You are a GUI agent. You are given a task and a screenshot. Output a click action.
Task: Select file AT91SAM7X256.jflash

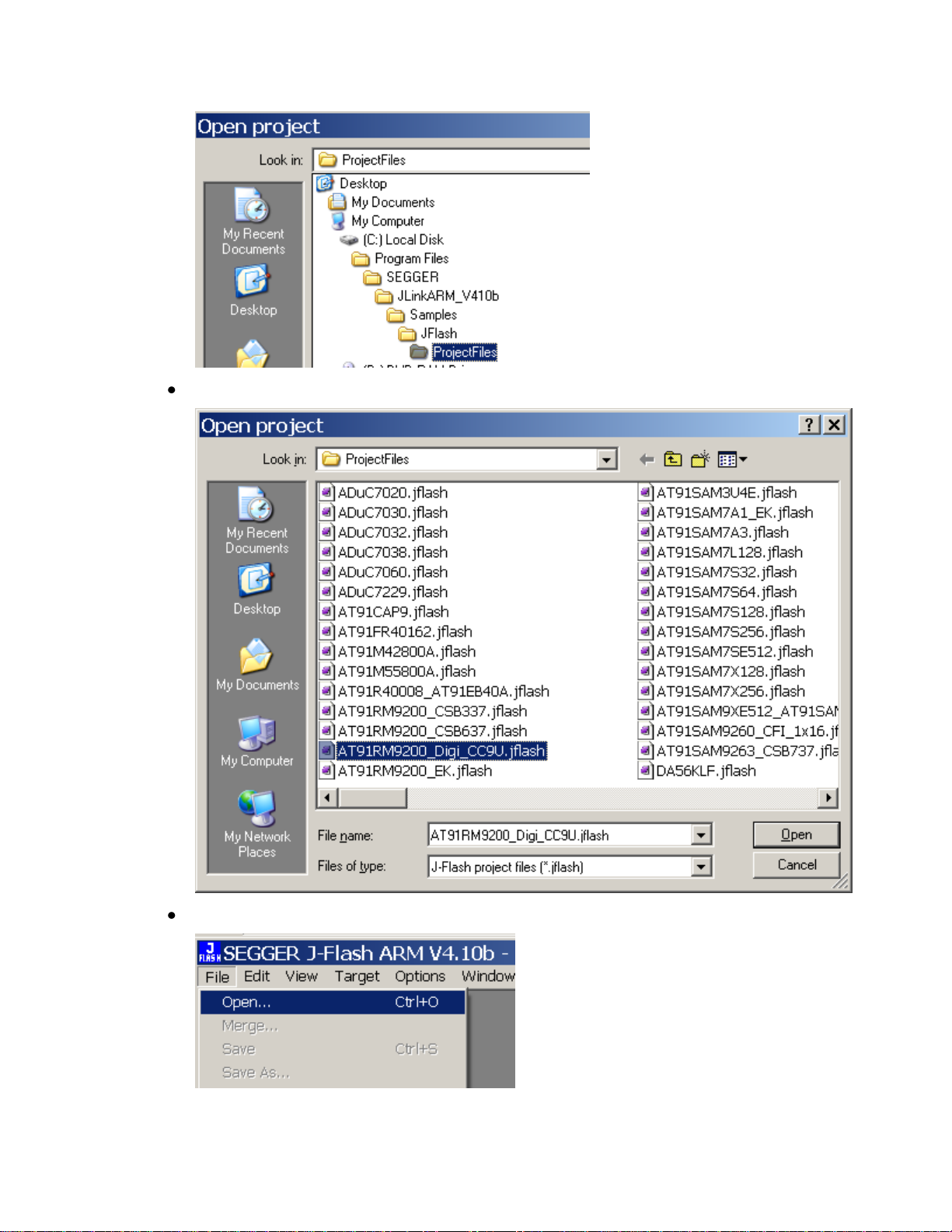[723, 692]
